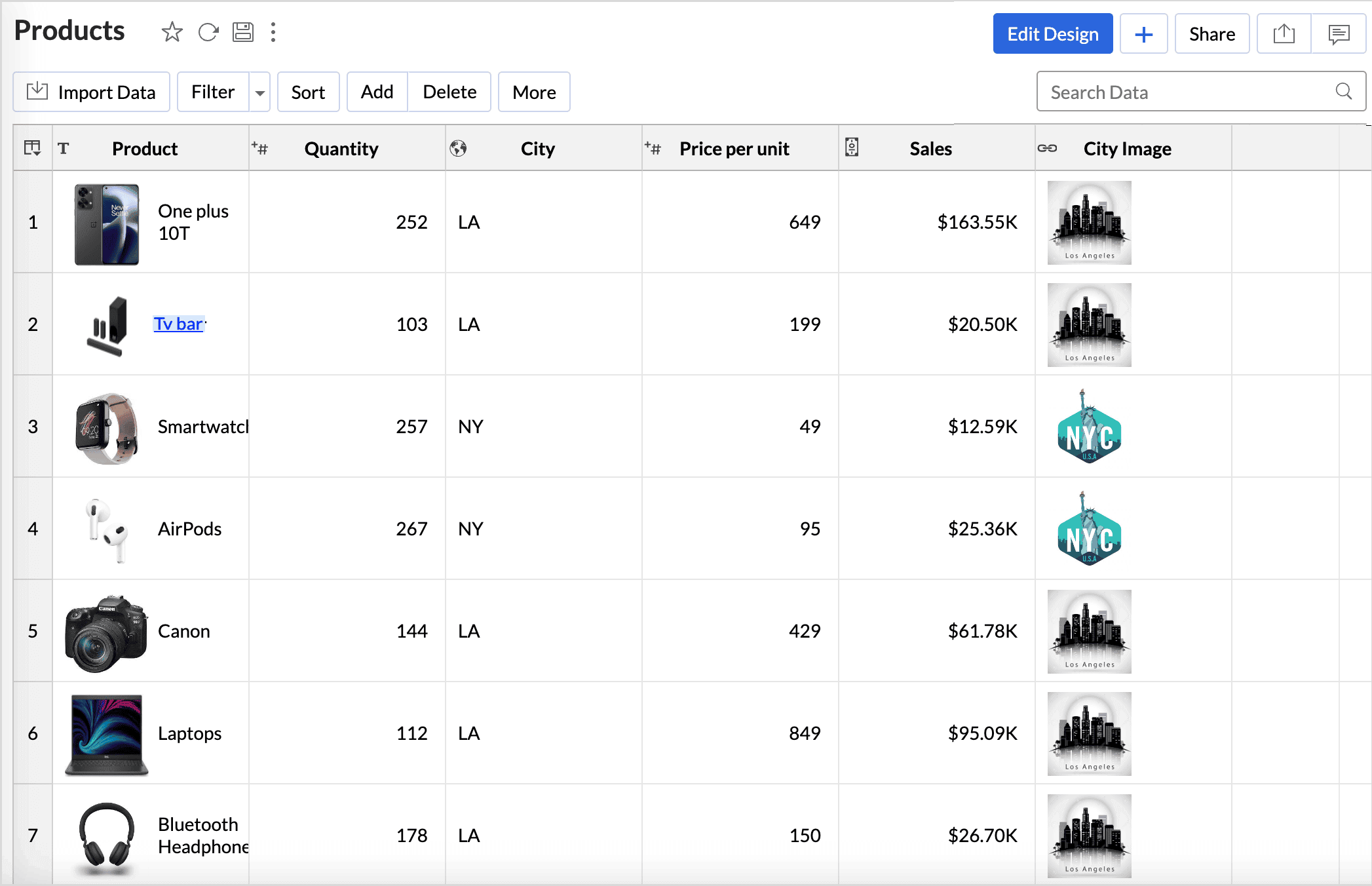Click price value 429
The height and width of the screenshot is (886, 1372).
[x=805, y=631]
